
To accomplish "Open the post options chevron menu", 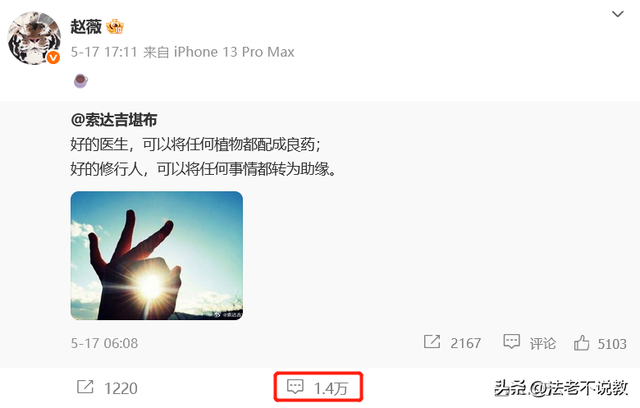I will pyautogui.click(x=618, y=14).
